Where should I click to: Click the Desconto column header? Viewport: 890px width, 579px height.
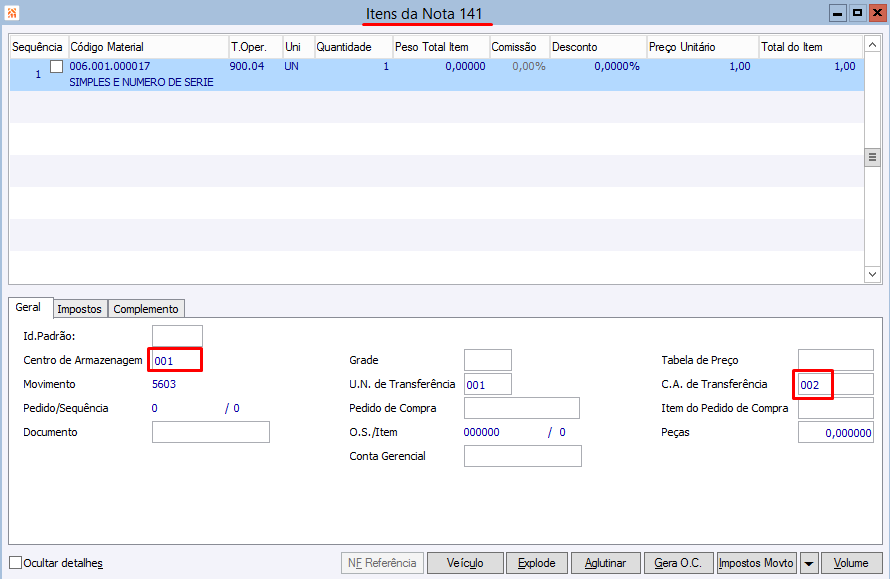(x=598, y=47)
